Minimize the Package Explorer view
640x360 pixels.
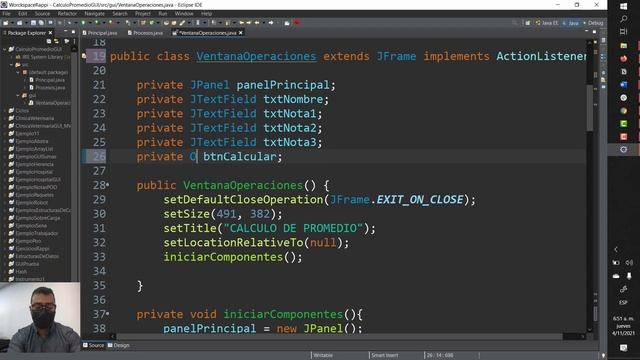point(66,32)
